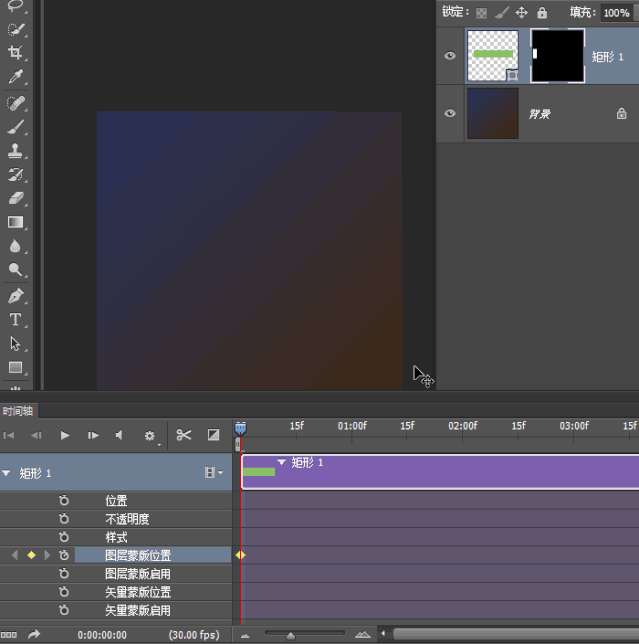Viewport: 639px width, 644px height.
Task: Click the Fill 100% field
Action: (616, 13)
